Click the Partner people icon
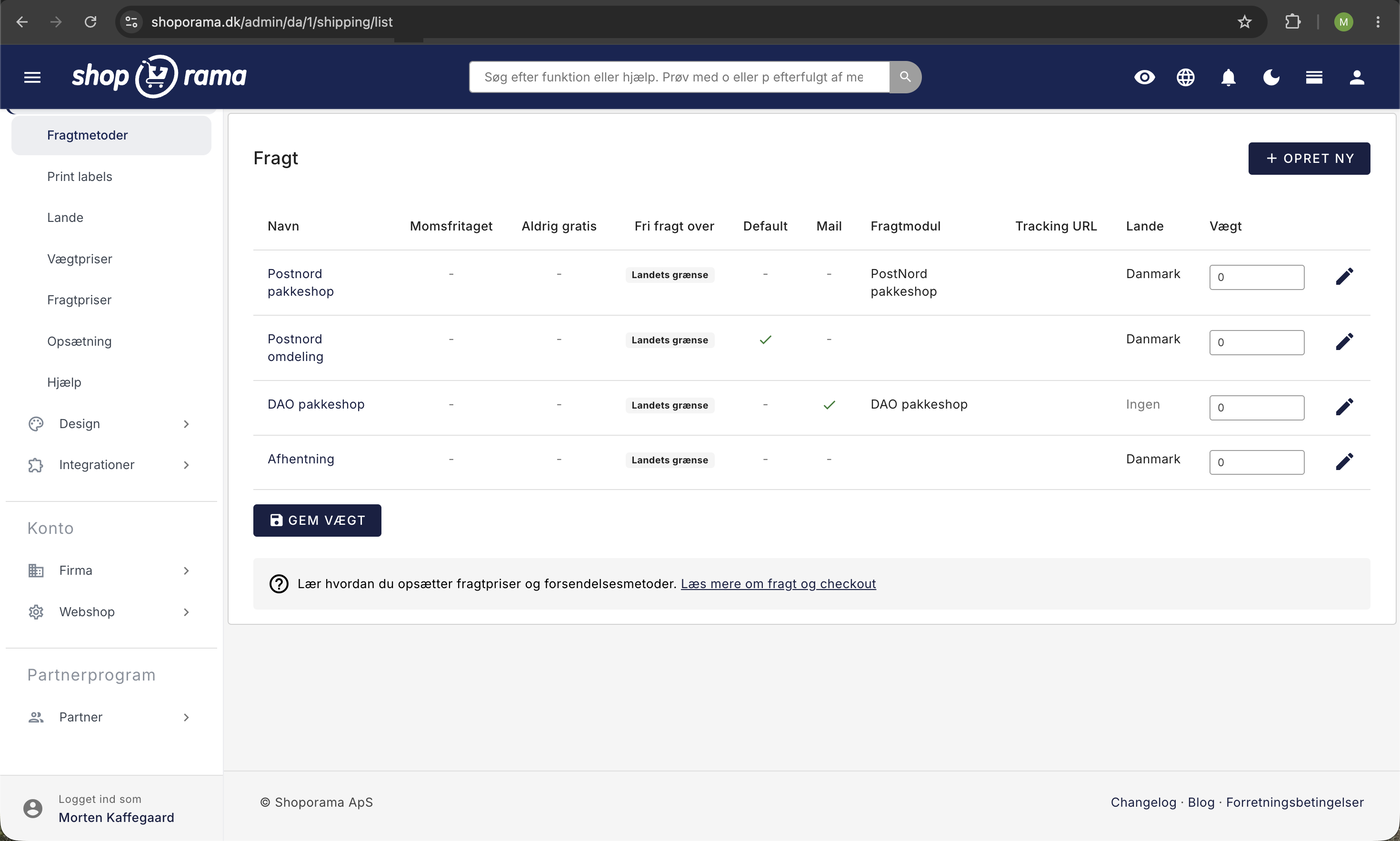The height and width of the screenshot is (841, 1400). pos(36,717)
